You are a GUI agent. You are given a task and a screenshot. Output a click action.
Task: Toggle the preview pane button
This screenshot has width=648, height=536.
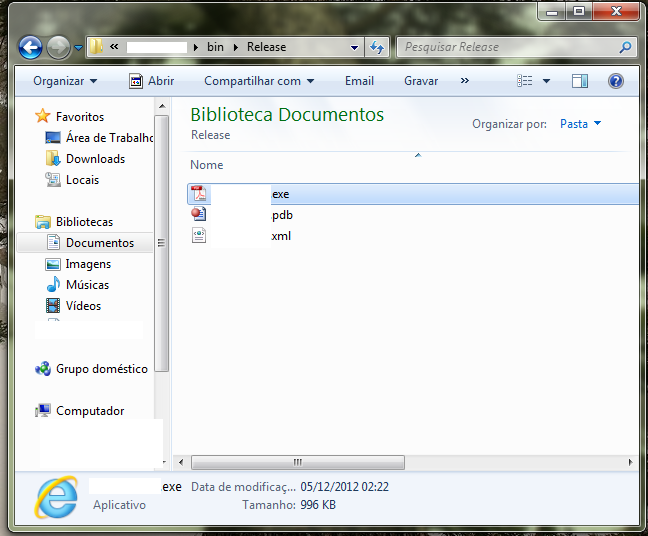579,81
